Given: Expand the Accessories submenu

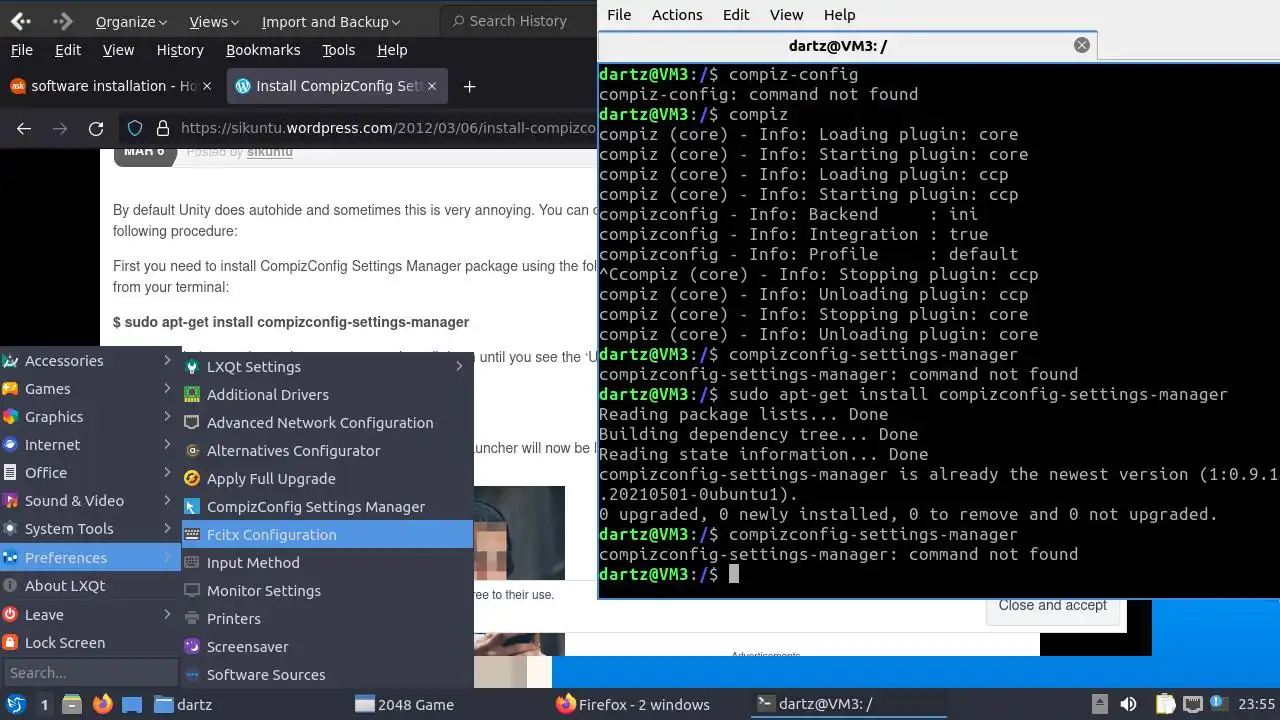Looking at the screenshot, I should pyautogui.click(x=90, y=361).
